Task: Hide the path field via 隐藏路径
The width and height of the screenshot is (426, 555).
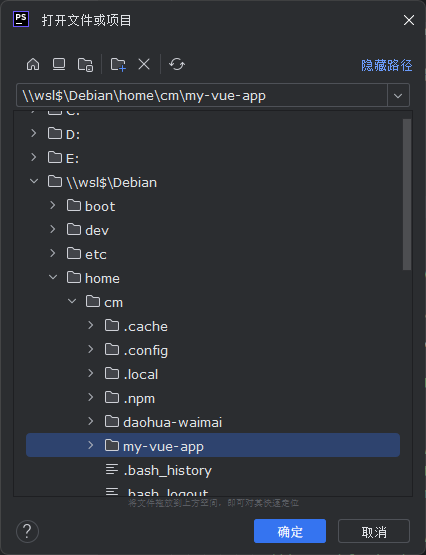Action: [x=386, y=65]
